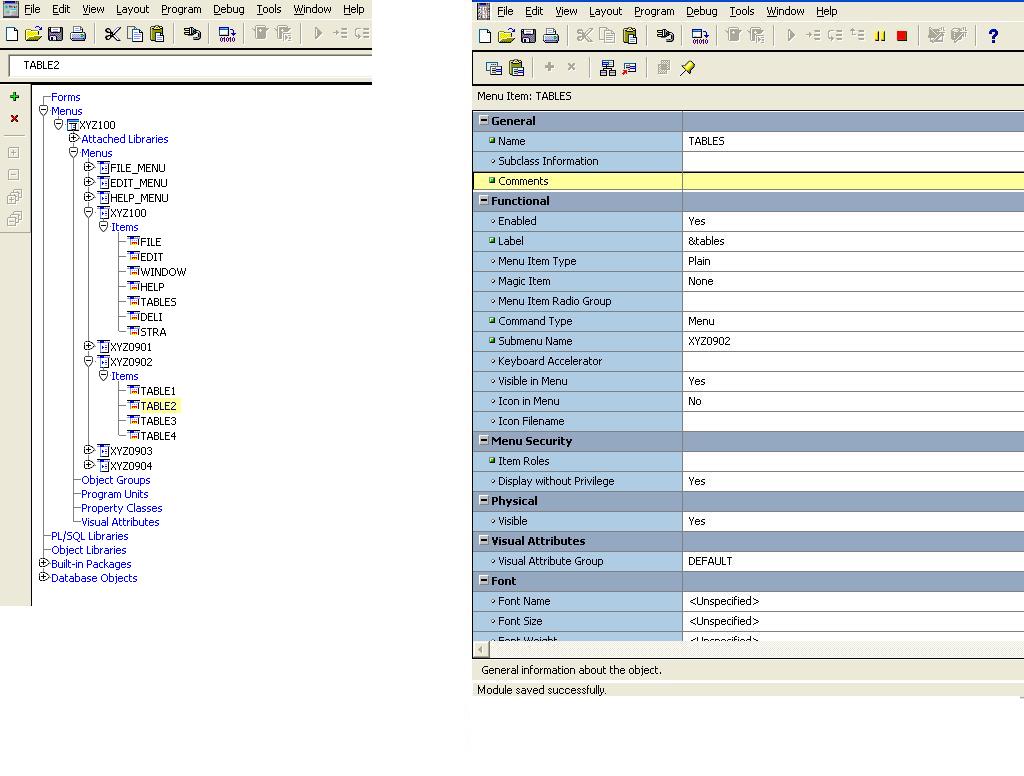Click the blue question mark Help icon
Viewport: 1024px width, 776px height.
pos(993,36)
